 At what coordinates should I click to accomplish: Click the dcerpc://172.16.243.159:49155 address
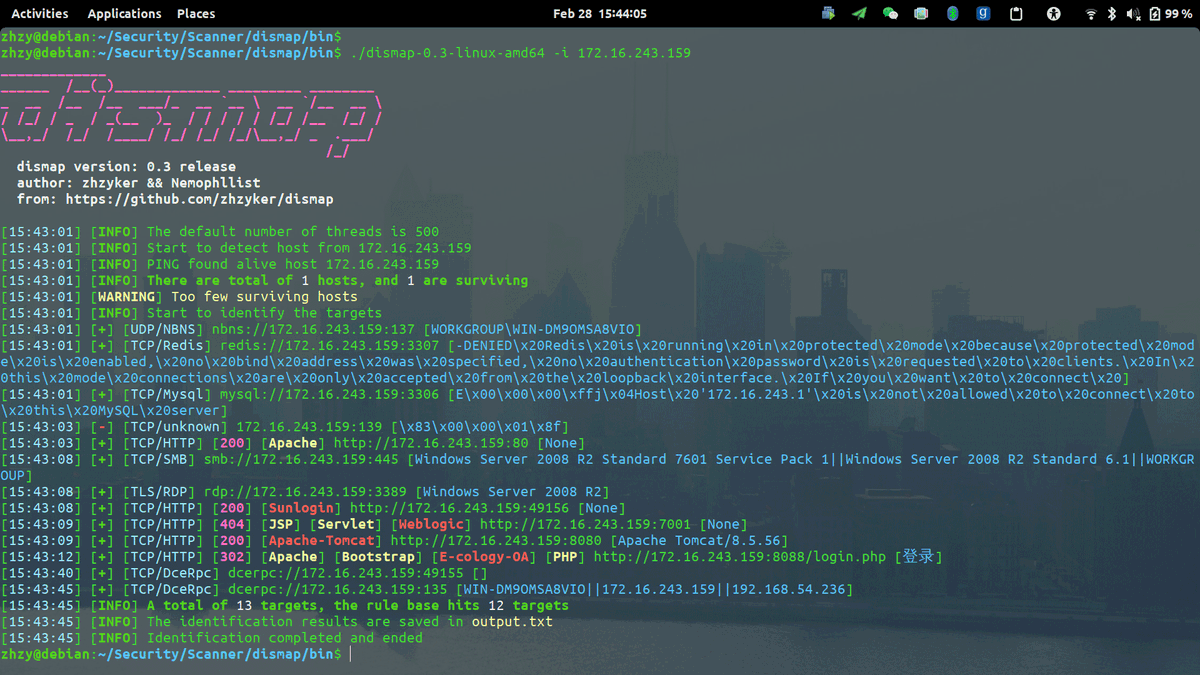(346, 573)
